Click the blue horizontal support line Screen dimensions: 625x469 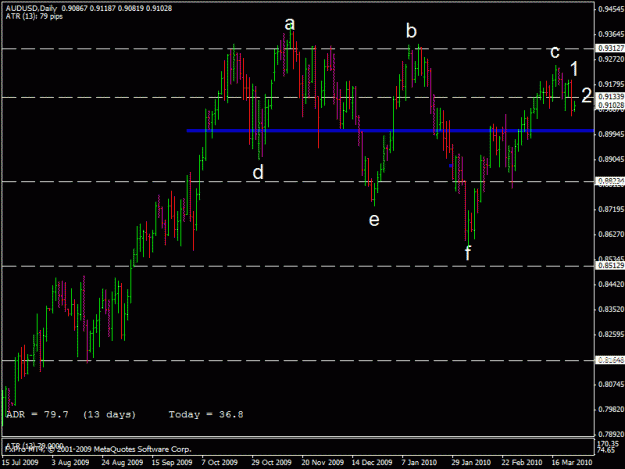tap(390, 130)
